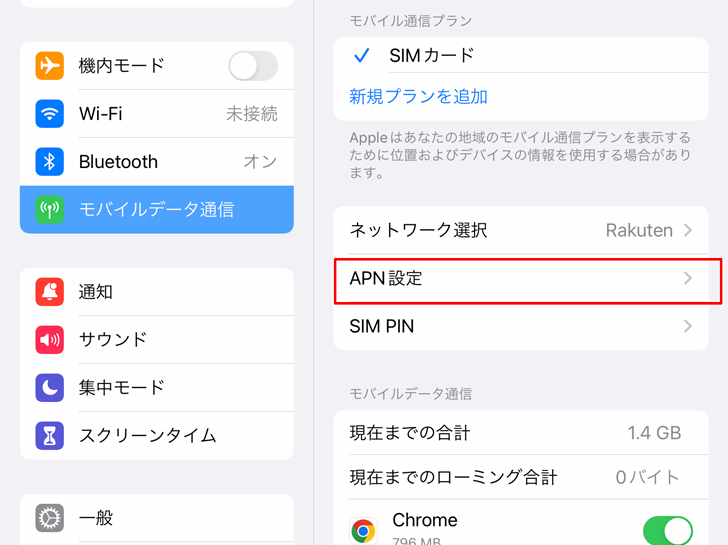Open 通知 via red bell icon

[50, 292]
